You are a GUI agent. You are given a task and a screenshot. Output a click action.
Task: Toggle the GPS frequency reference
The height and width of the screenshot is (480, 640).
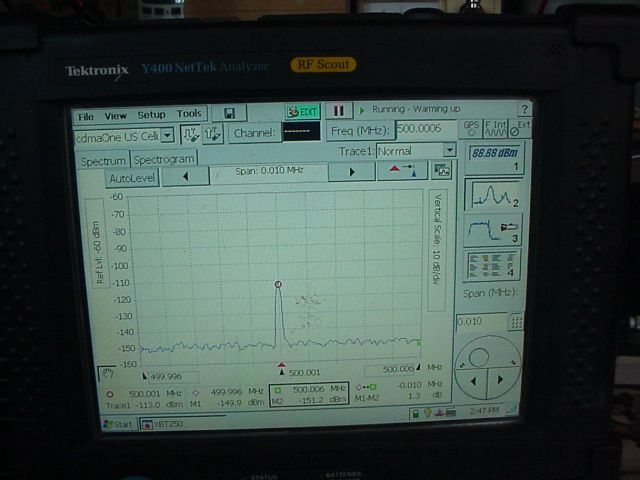471,128
